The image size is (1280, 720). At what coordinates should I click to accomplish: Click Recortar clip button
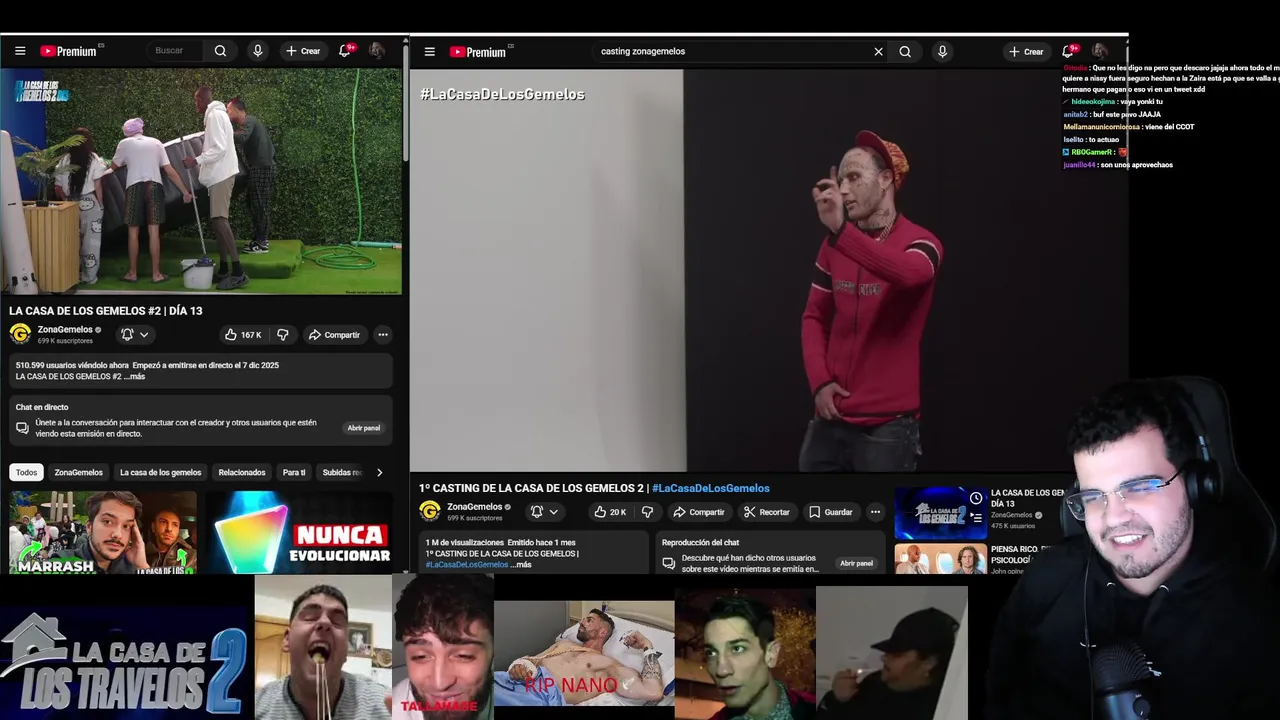tap(767, 512)
